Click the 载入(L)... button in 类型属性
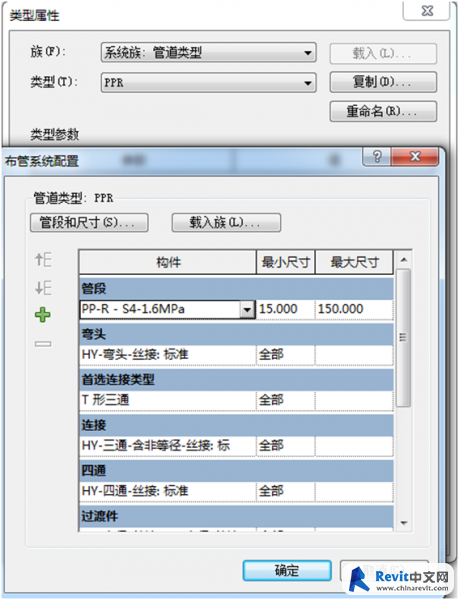This screenshot has height=600, width=459. coord(383,54)
